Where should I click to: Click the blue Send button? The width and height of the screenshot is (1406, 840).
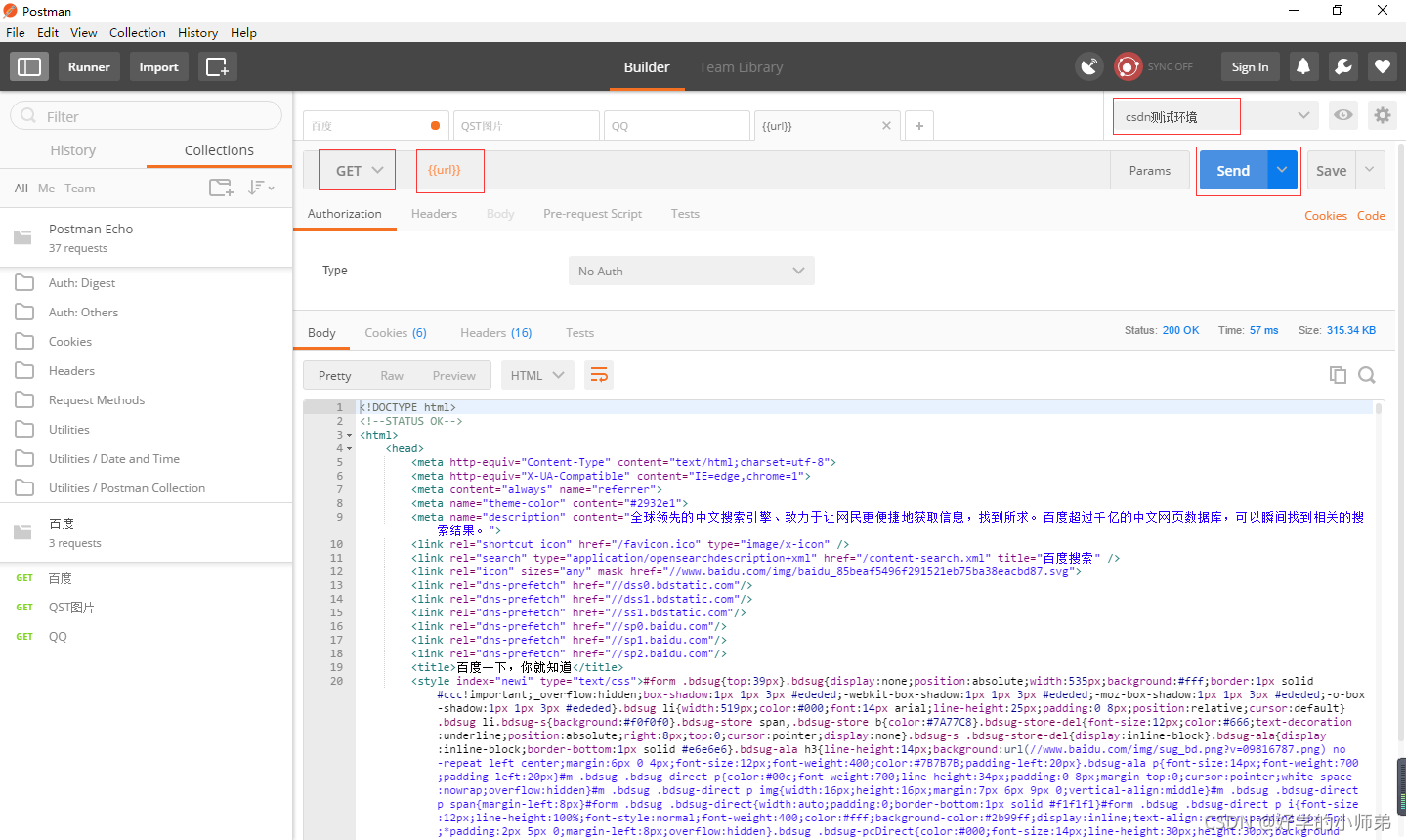click(x=1233, y=170)
